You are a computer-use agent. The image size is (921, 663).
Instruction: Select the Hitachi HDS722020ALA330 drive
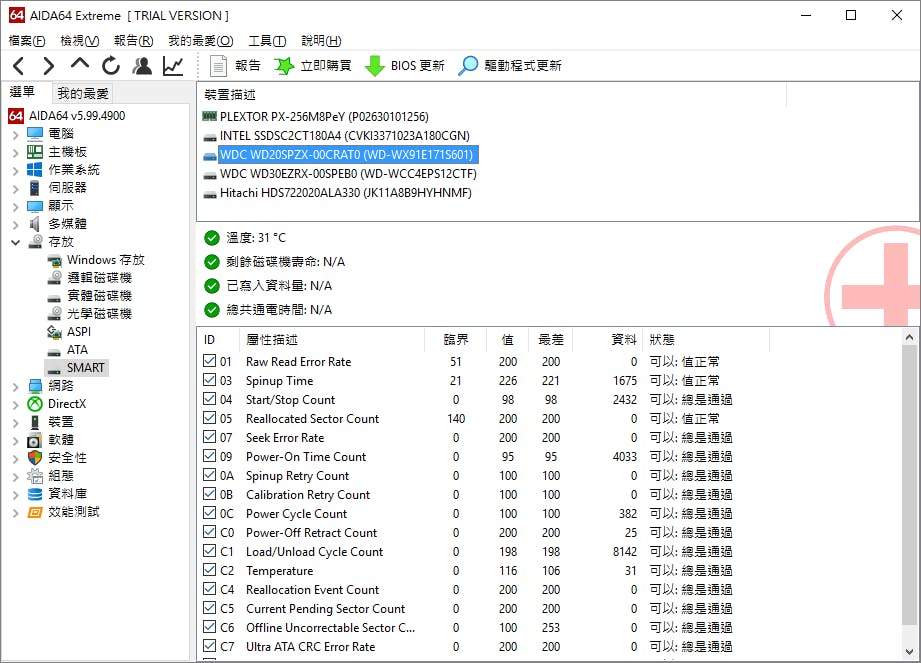[x=345, y=193]
